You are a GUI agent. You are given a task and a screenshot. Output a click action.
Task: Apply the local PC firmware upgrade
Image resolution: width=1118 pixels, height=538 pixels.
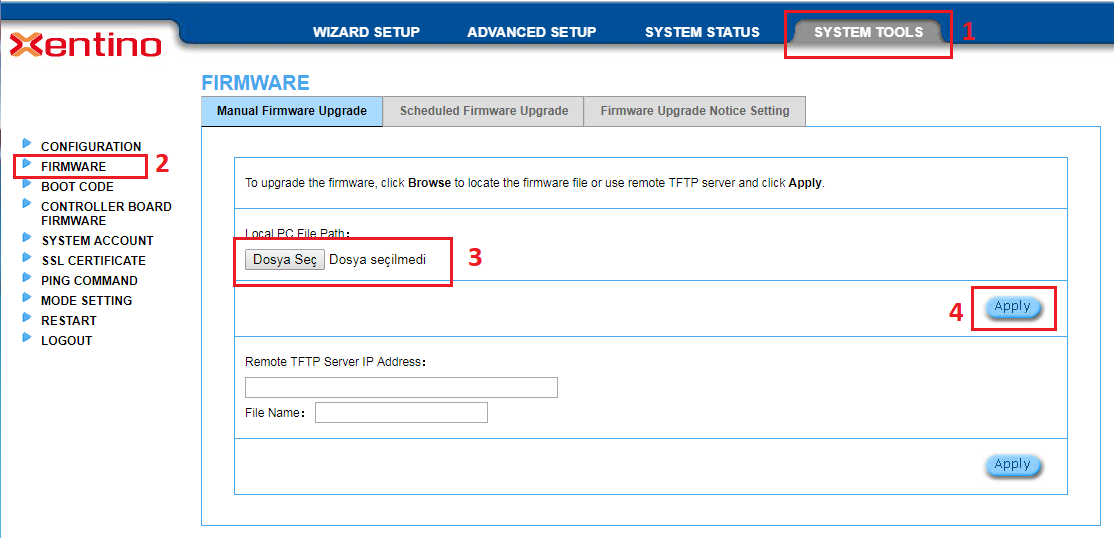coord(1012,307)
